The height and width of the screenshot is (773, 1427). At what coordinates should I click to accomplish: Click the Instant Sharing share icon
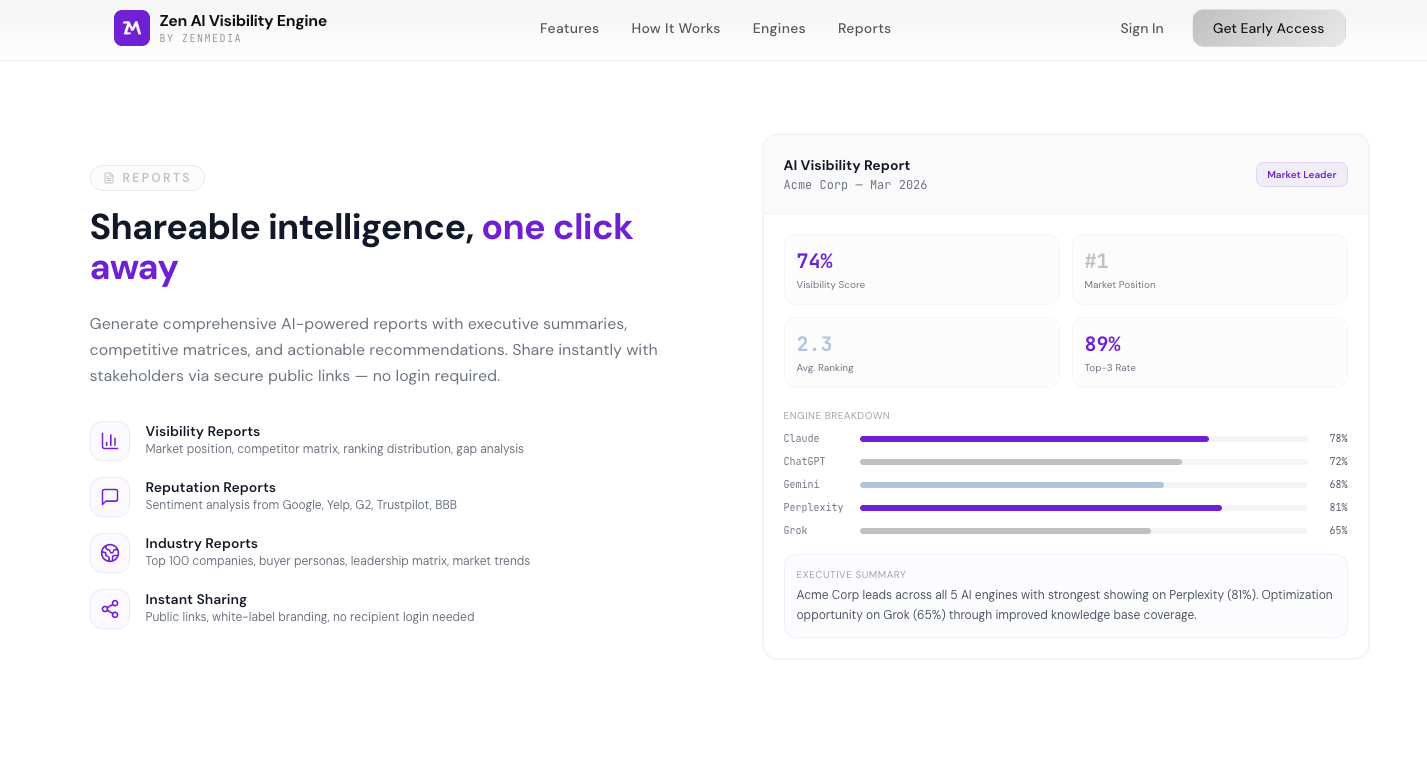(x=110, y=609)
